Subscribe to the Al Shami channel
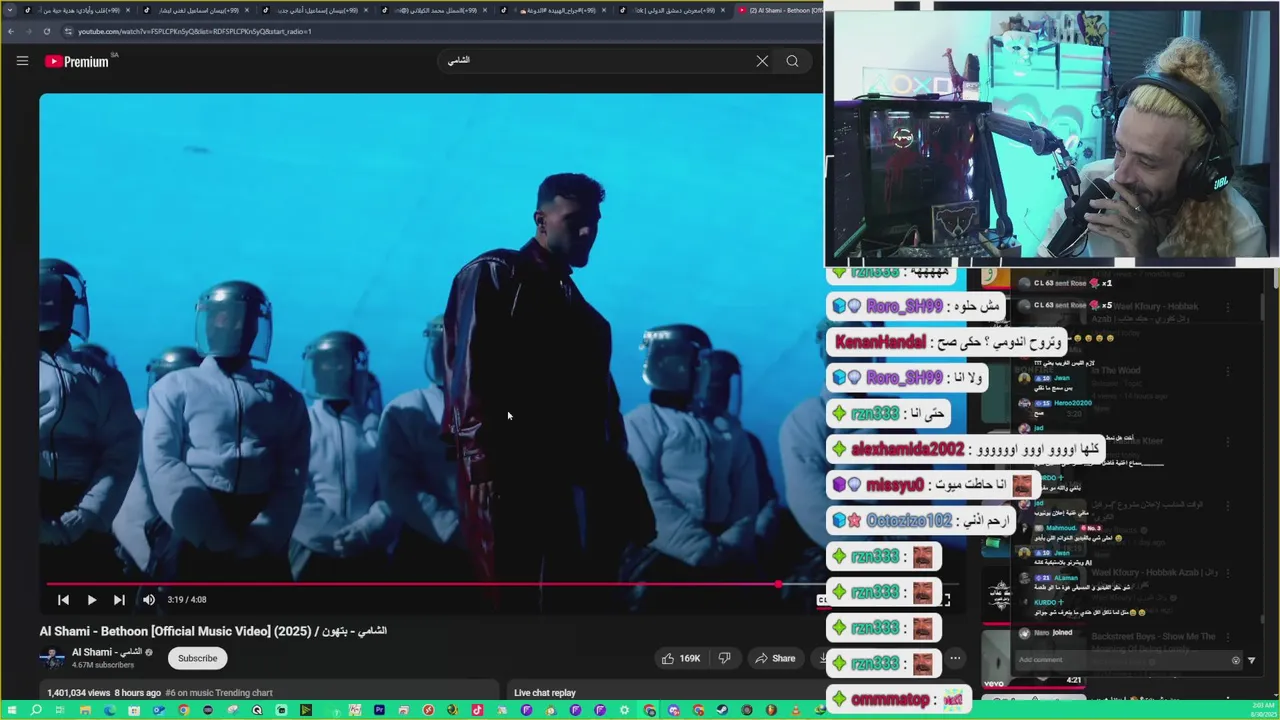This screenshot has height=720, width=1280. click(x=197, y=658)
